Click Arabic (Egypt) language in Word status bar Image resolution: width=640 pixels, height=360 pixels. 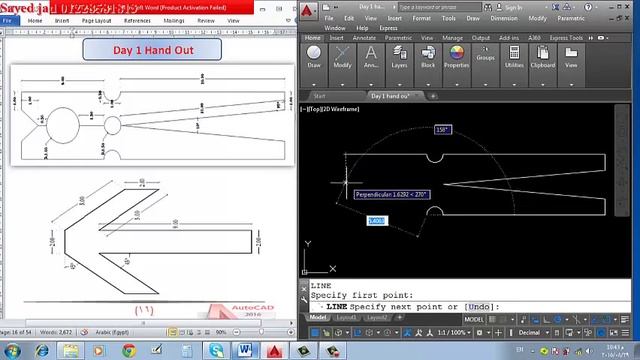112,332
